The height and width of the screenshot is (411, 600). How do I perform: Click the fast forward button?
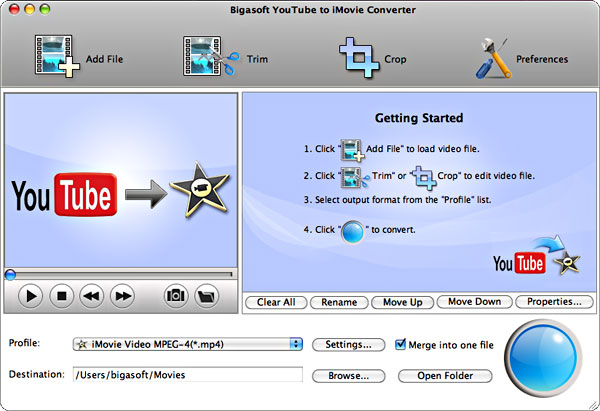coord(122,296)
